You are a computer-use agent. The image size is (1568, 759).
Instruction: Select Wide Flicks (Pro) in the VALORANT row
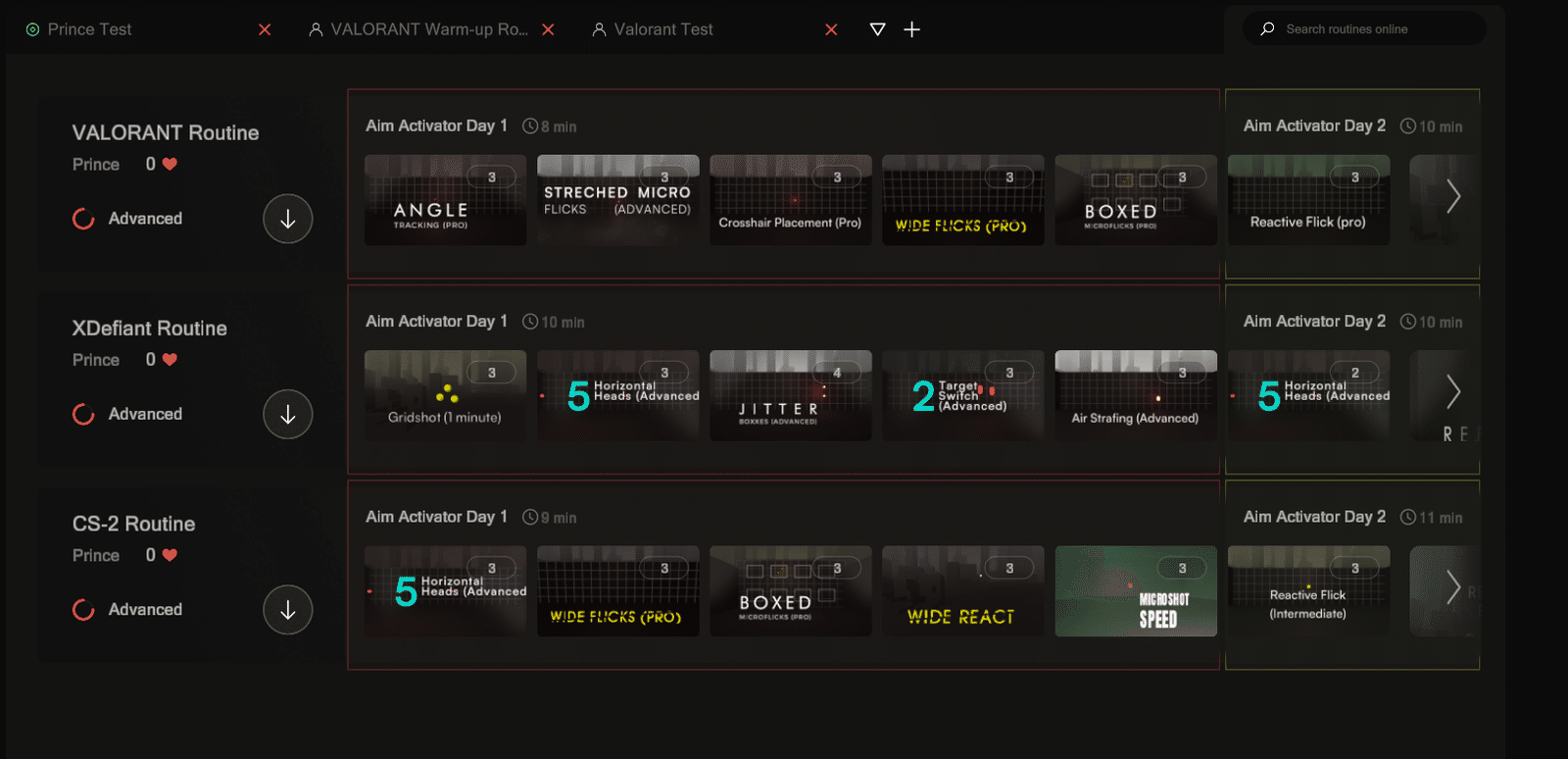pos(963,200)
